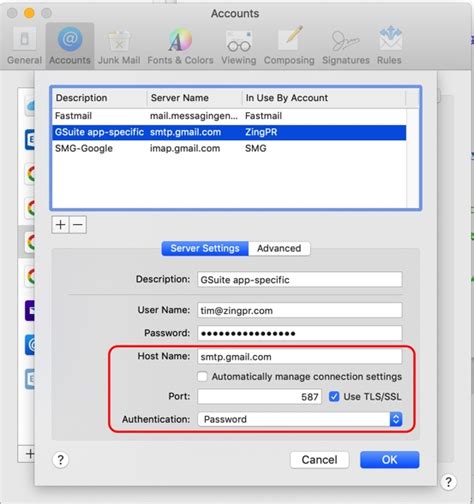474x504 pixels.
Task: Switch to the Advanced tab
Action: tap(279, 248)
